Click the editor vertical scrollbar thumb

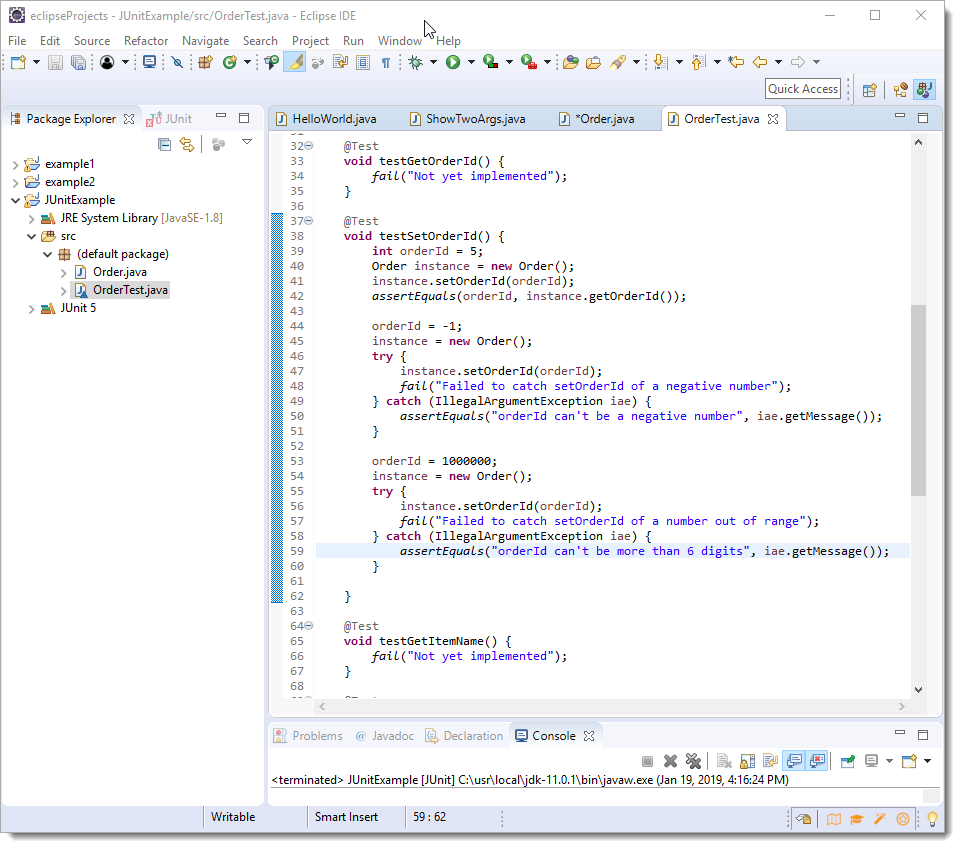click(918, 400)
